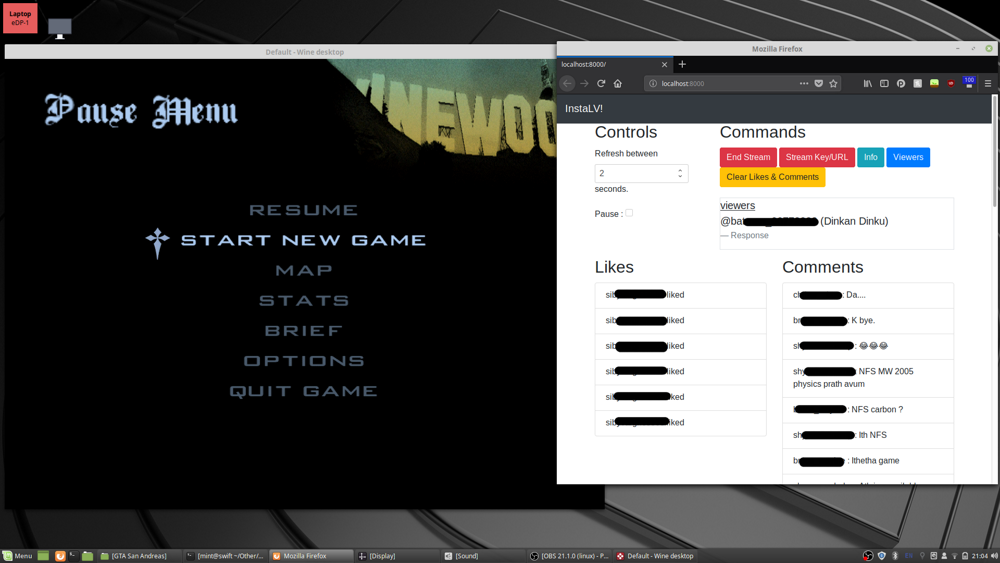Open MAP in the Pause Menu

(x=304, y=270)
